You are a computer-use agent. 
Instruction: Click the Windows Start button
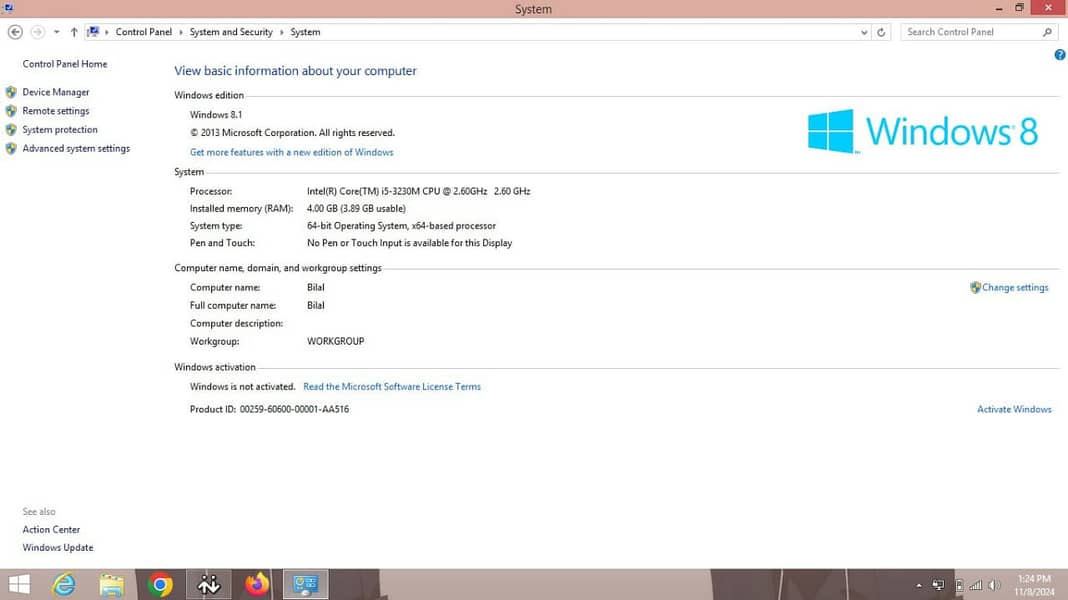[18, 585]
